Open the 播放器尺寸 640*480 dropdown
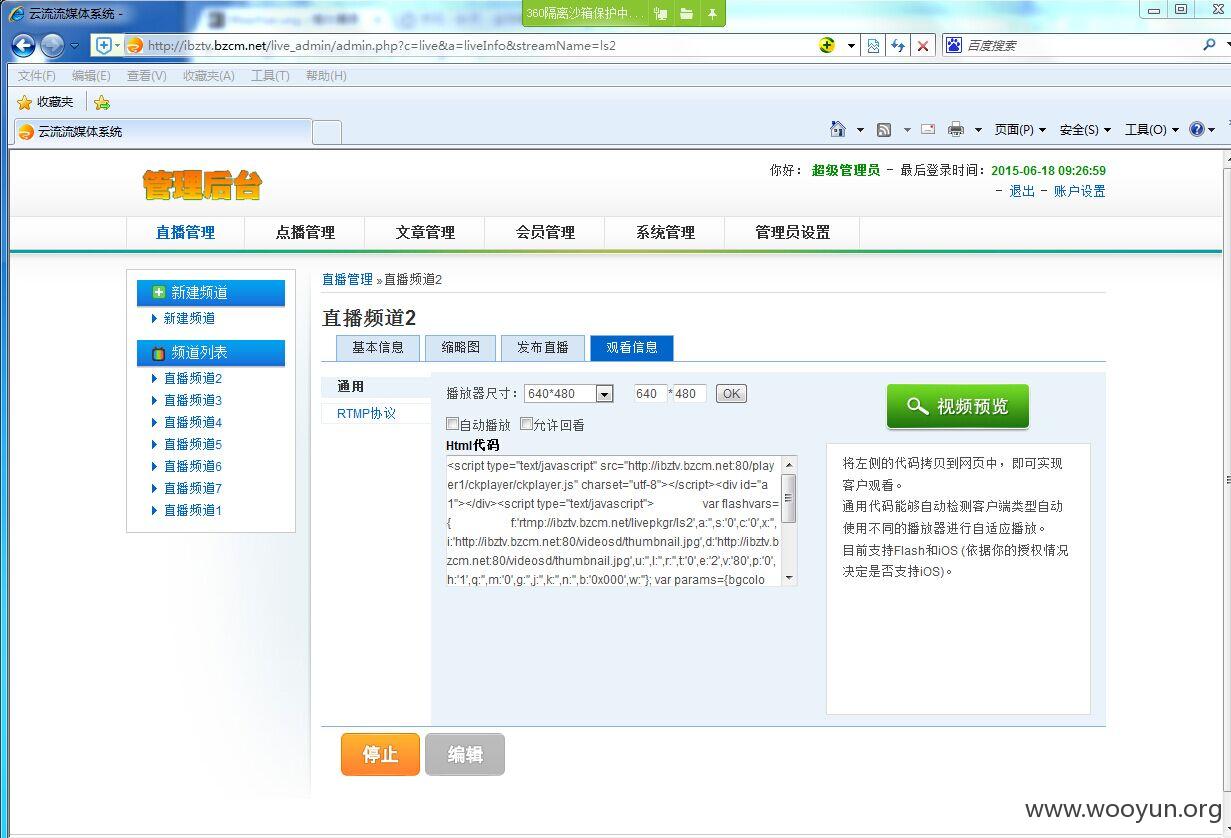Viewport: 1231px width, 838px height. tap(604, 394)
